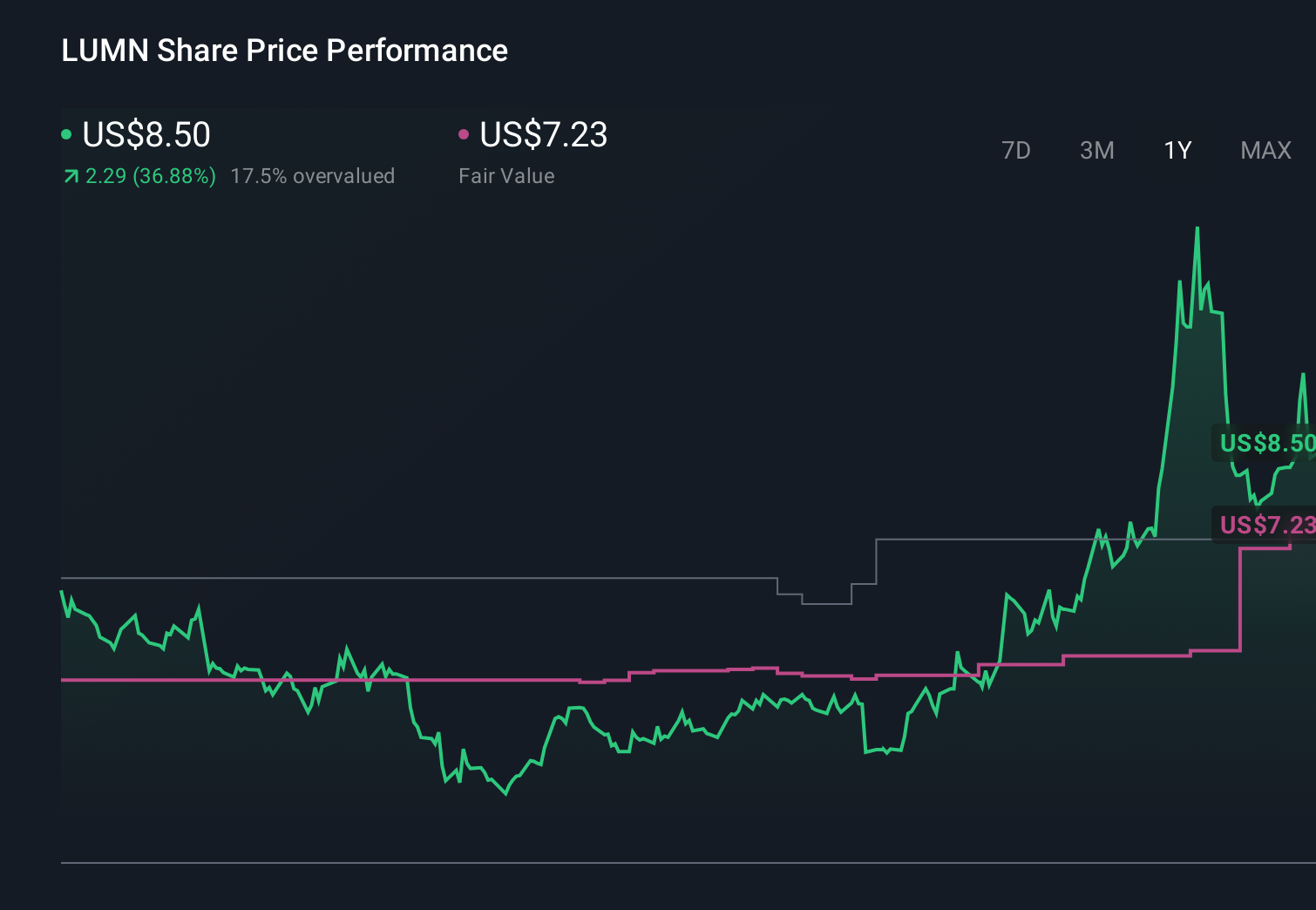Expand the Fair Value details
The height and width of the screenshot is (910, 1316).
coord(506,176)
